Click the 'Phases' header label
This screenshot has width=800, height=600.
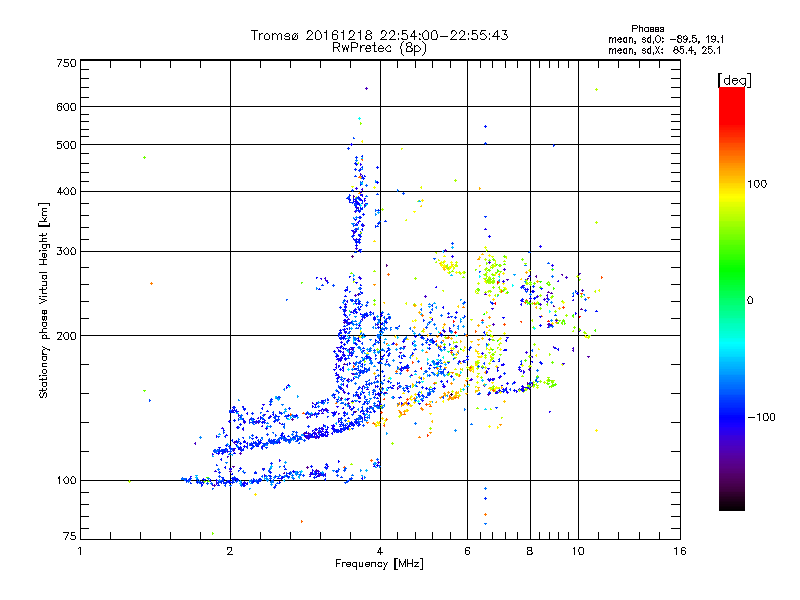[647, 29]
